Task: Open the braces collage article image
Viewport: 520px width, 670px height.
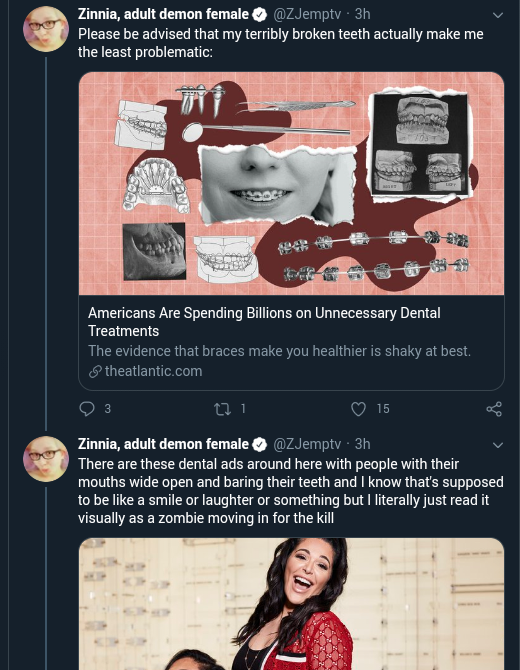Action: (x=291, y=183)
